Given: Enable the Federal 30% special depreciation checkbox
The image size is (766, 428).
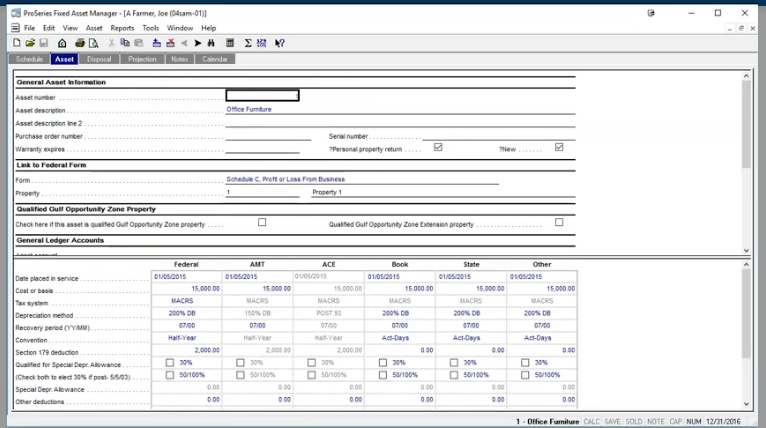Looking at the screenshot, I should point(170,362).
